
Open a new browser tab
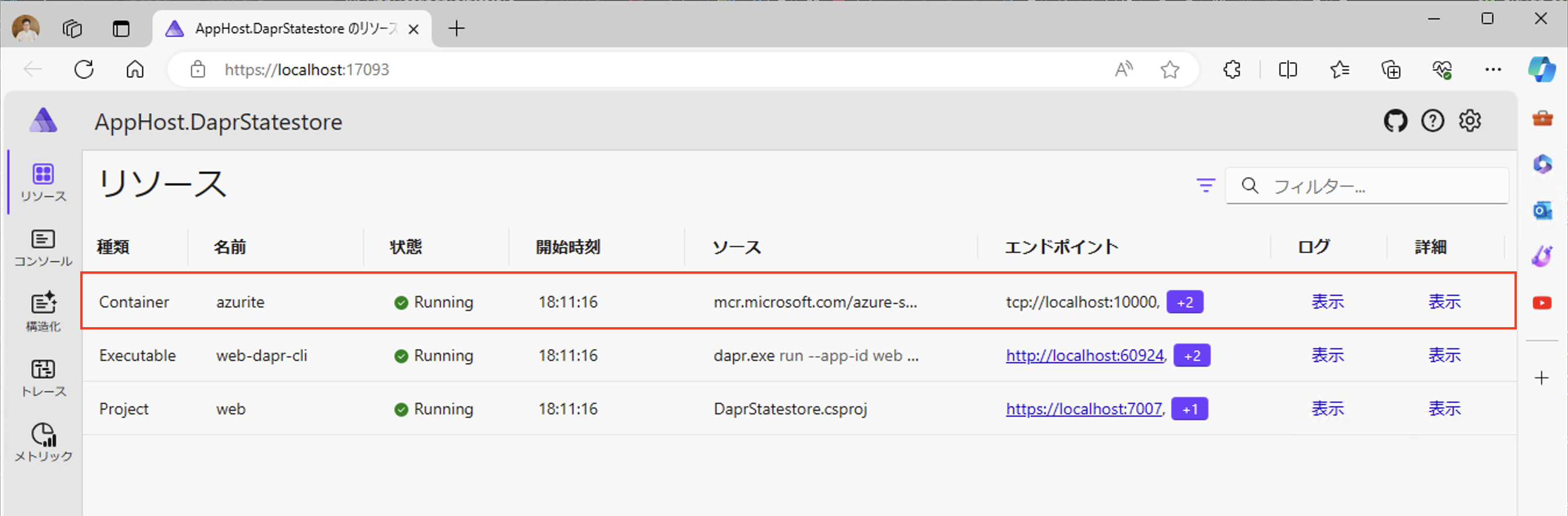[x=456, y=28]
